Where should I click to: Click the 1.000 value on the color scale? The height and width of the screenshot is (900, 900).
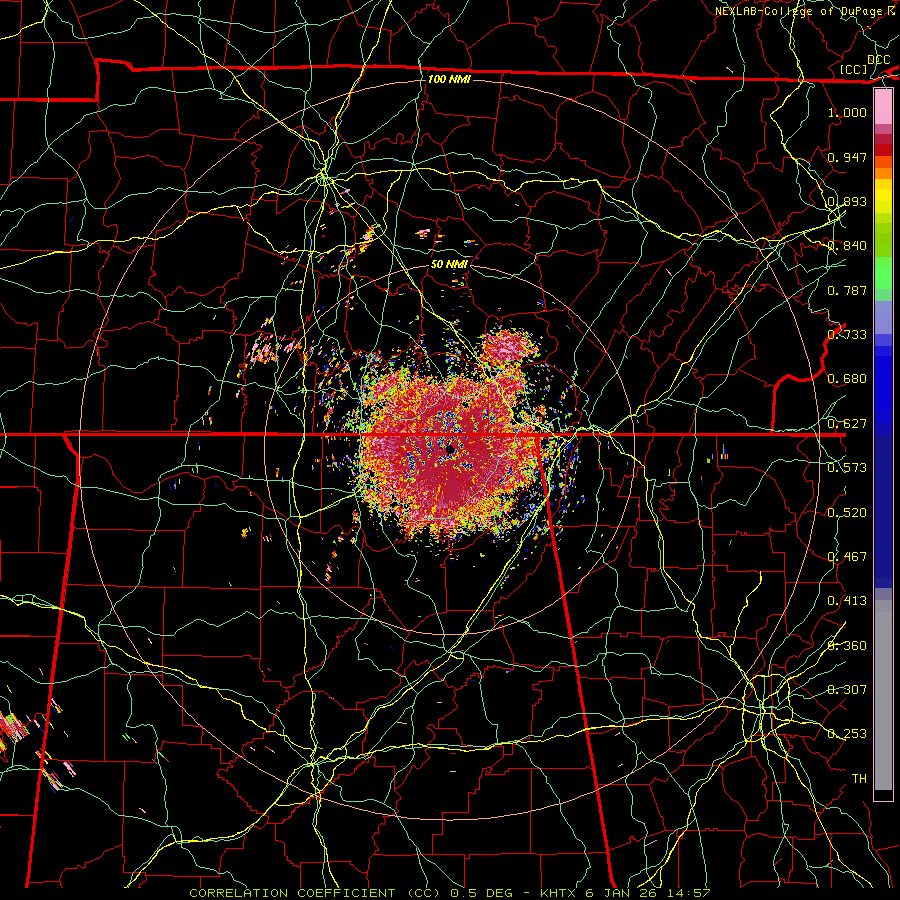click(847, 112)
